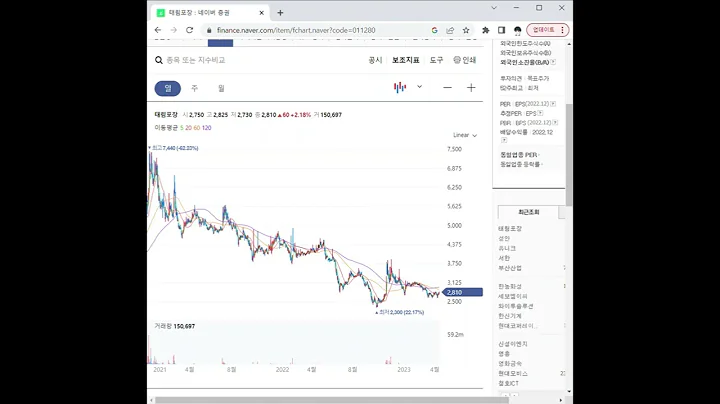Select the 월 monthly chart period
Image resolution: width=720 pixels, height=404 pixels.
click(221, 88)
